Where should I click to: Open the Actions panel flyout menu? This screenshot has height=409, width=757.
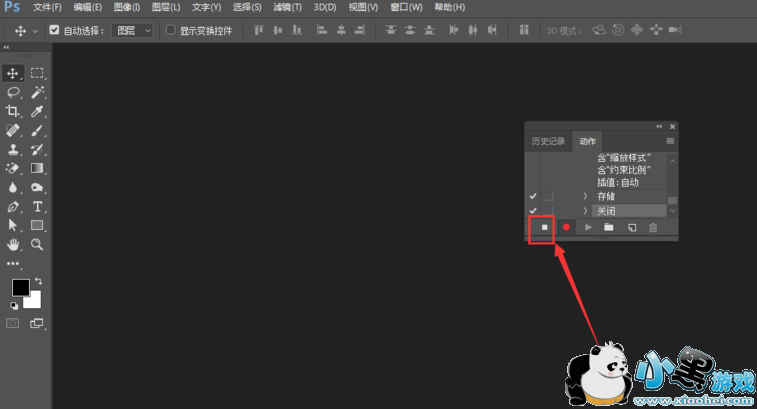tap(670, 141)
